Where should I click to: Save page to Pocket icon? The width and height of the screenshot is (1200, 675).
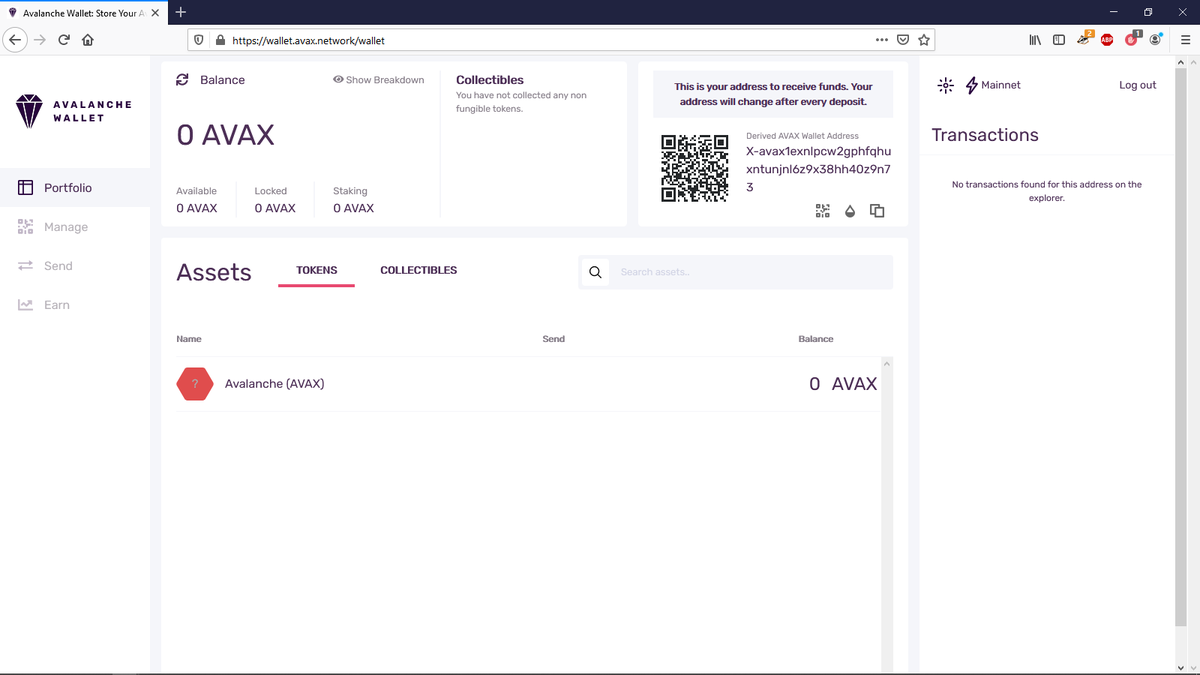(903, 41)
